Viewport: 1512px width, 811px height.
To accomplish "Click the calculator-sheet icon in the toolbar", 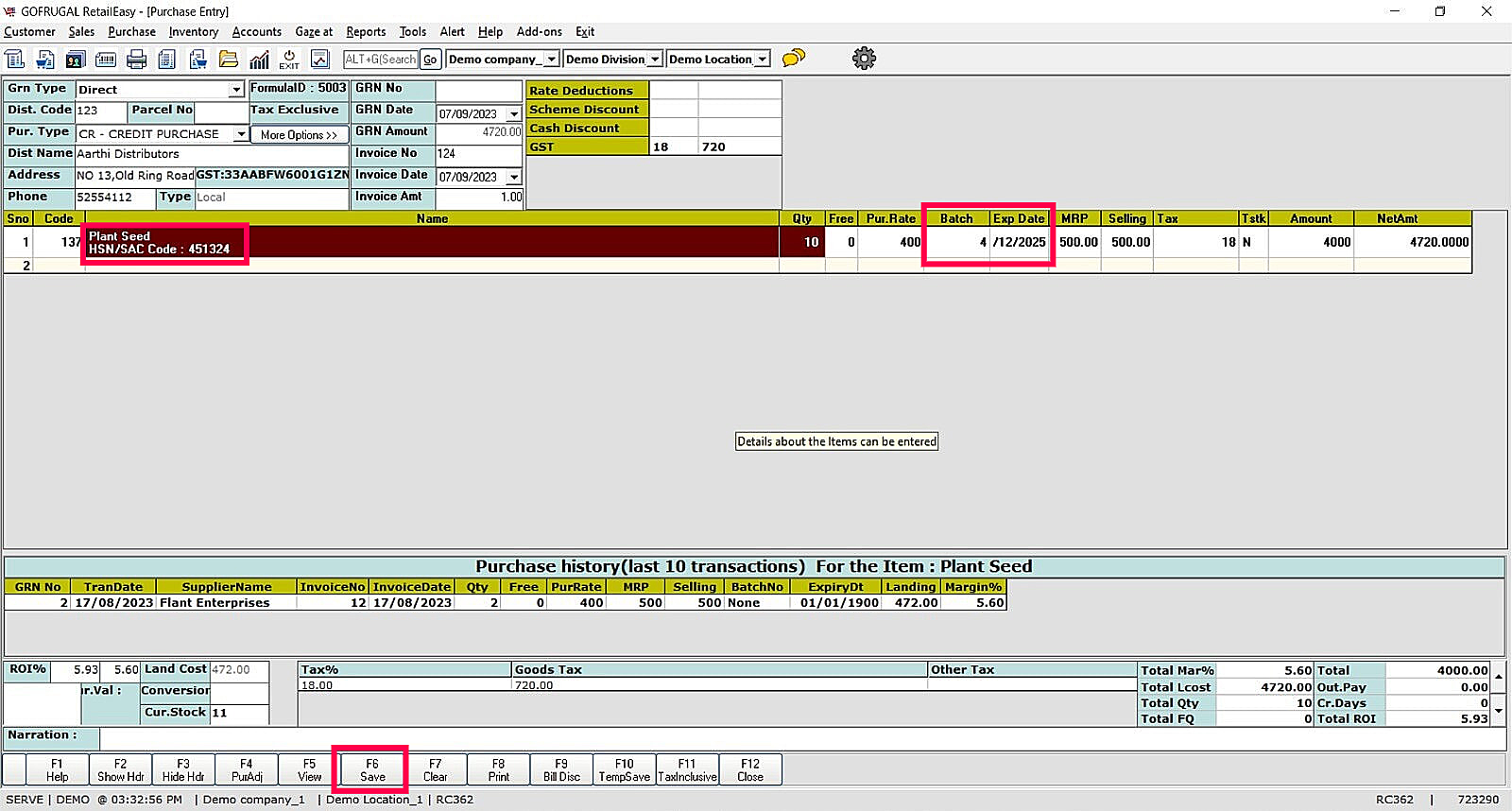I will click(x=15, y=60).
